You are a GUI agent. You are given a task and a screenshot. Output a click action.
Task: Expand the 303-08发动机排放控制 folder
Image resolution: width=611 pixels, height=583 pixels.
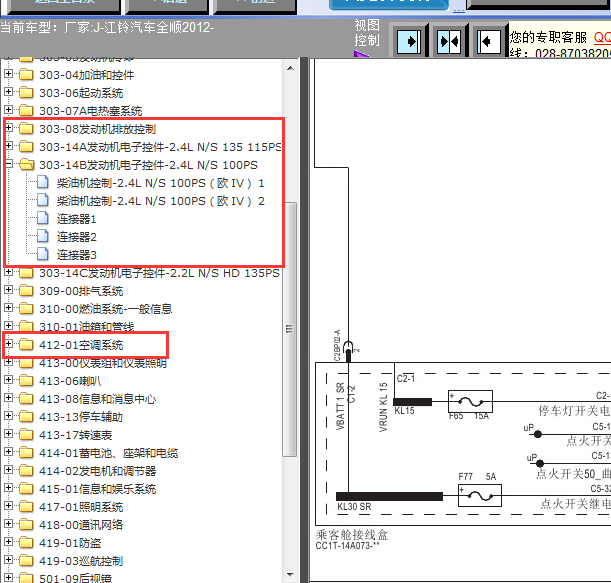(8, 127)
